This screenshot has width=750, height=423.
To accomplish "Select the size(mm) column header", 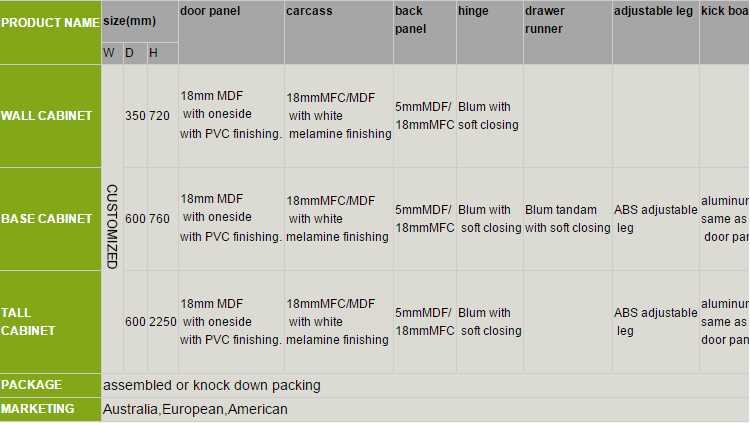I will point(131,21).
